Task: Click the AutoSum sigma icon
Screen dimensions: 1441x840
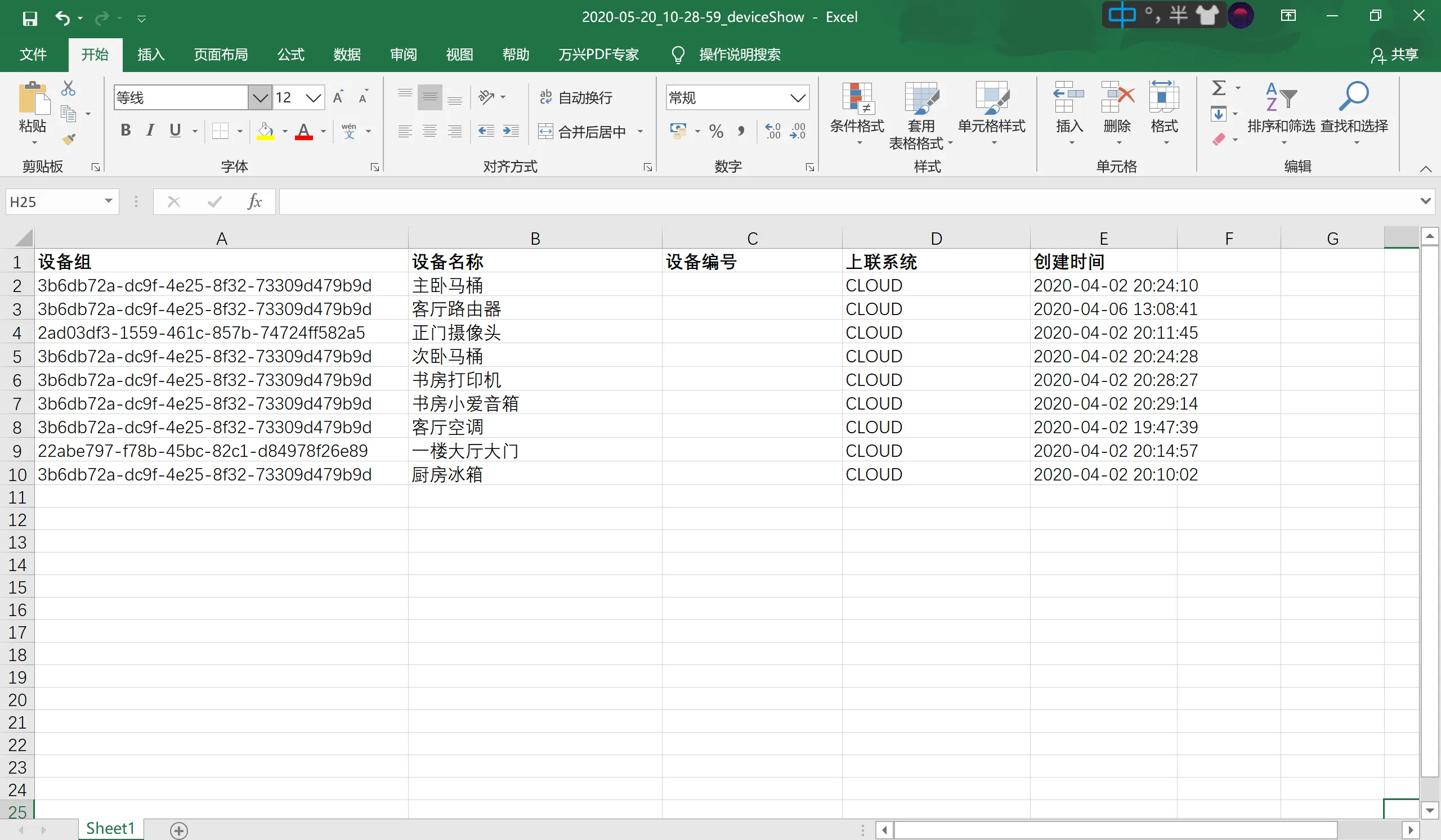Action: [1219, 88]
